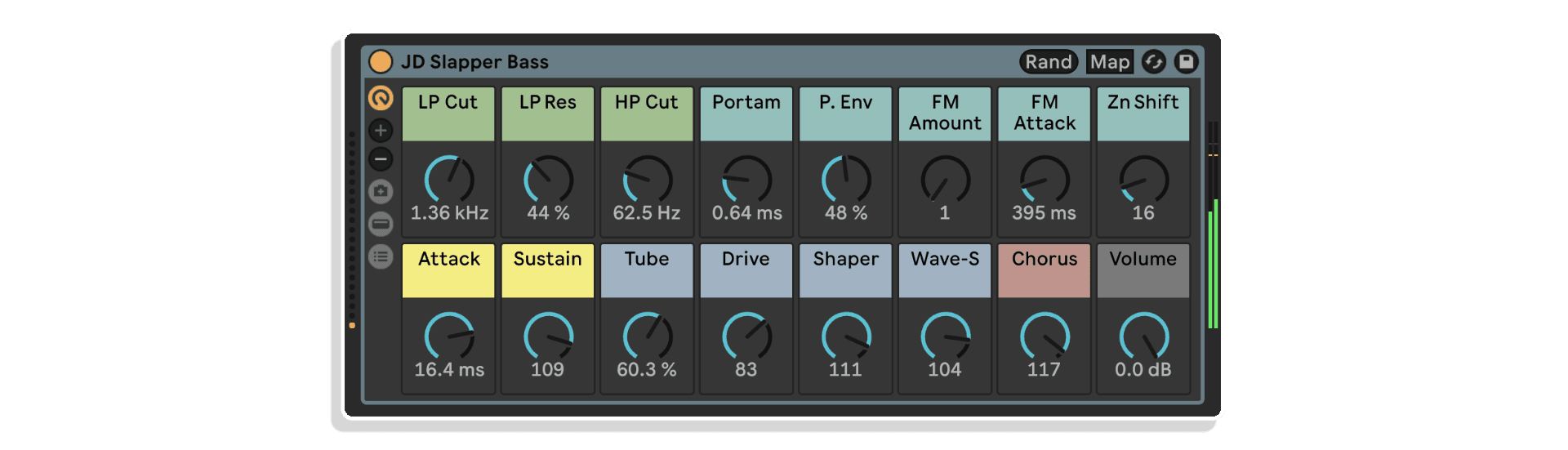1568x450 pixels.
Task: Select the Zn Shift macro label
Action: click(x=1143, y=114)
